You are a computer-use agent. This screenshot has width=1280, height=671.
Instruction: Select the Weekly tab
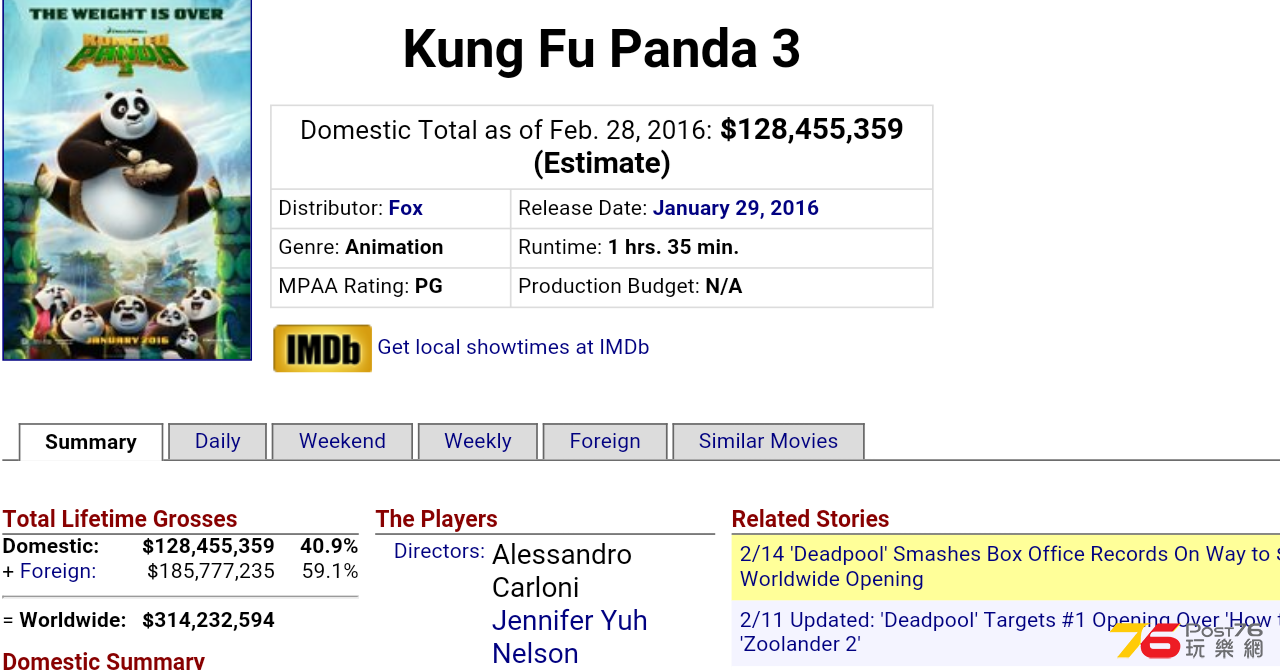point(478,441)
